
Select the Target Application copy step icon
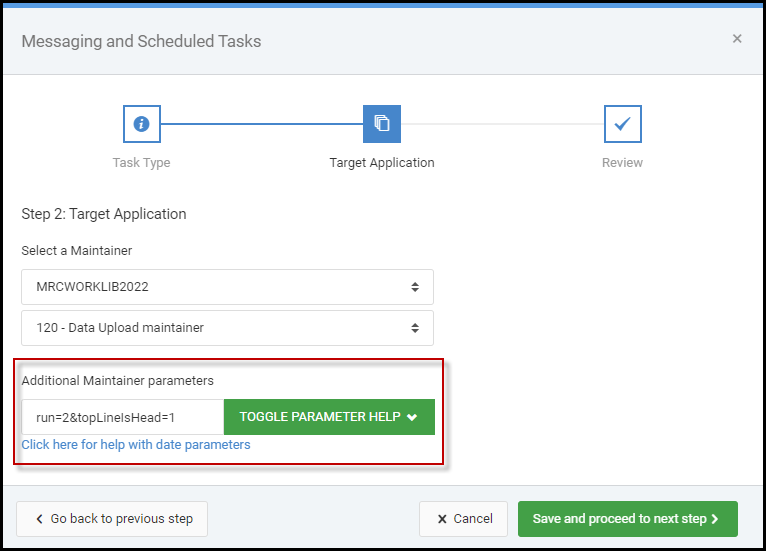tap(382, 124)
